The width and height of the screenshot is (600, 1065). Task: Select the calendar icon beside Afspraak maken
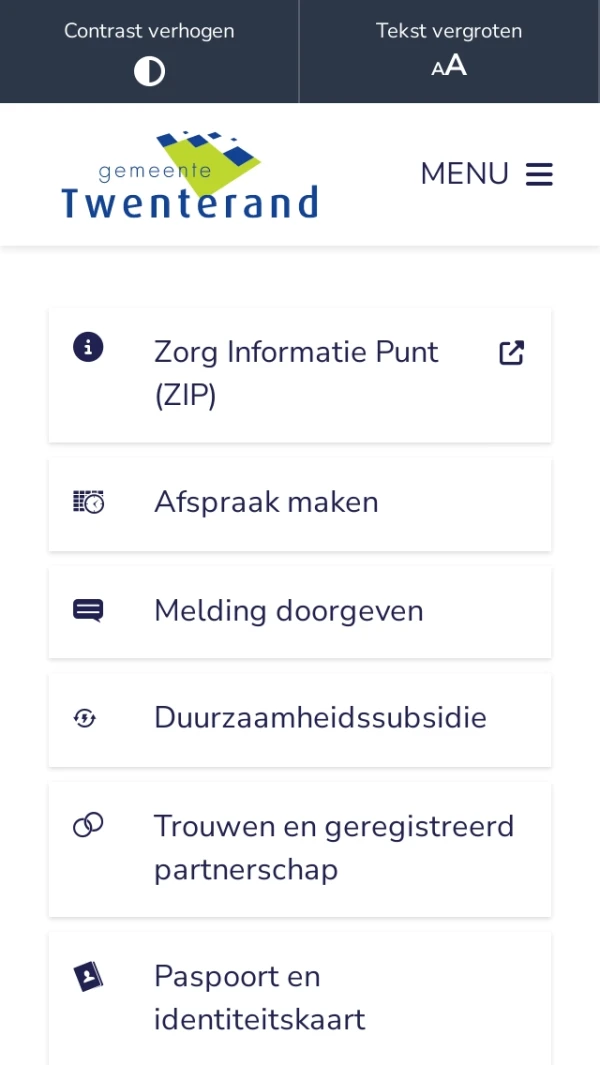[x=88, y=503]
